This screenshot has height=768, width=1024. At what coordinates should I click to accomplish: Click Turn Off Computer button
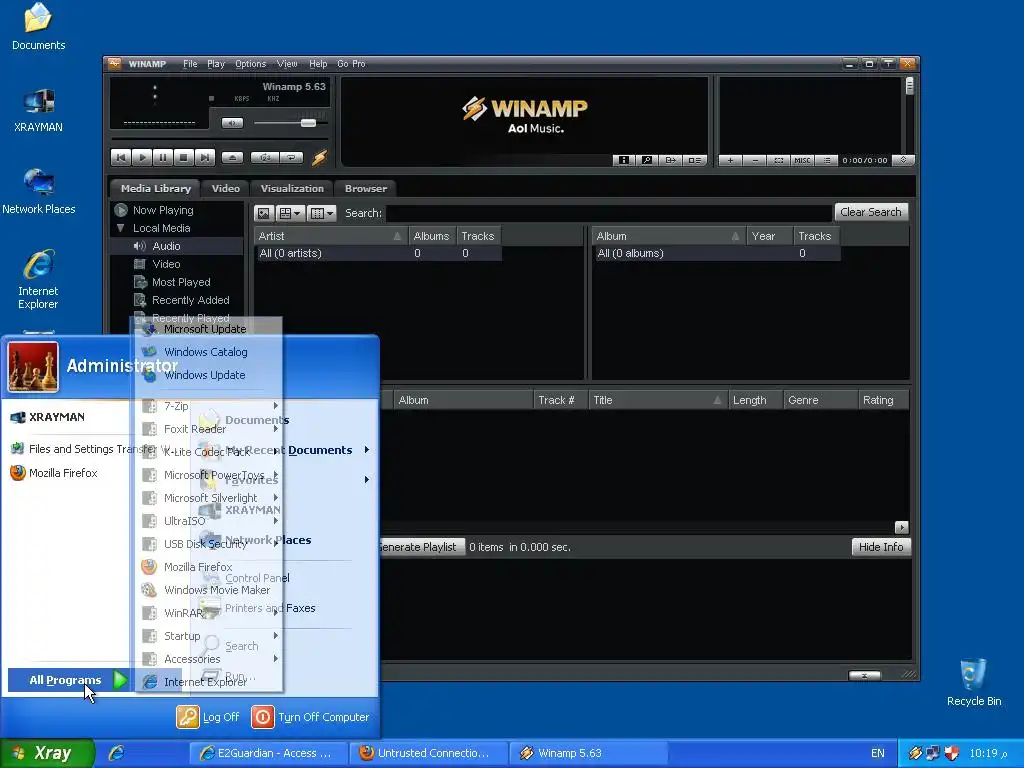point(310,717)
